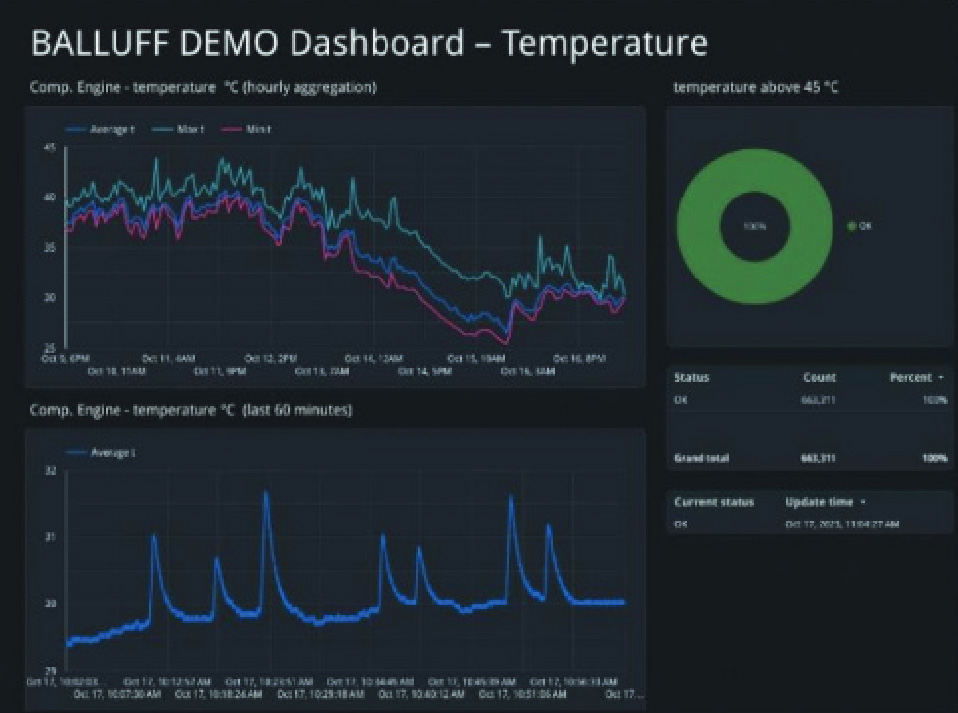Click the Current status column header
The height and width of the screenshot is (713, 958).
pos(713,502)
